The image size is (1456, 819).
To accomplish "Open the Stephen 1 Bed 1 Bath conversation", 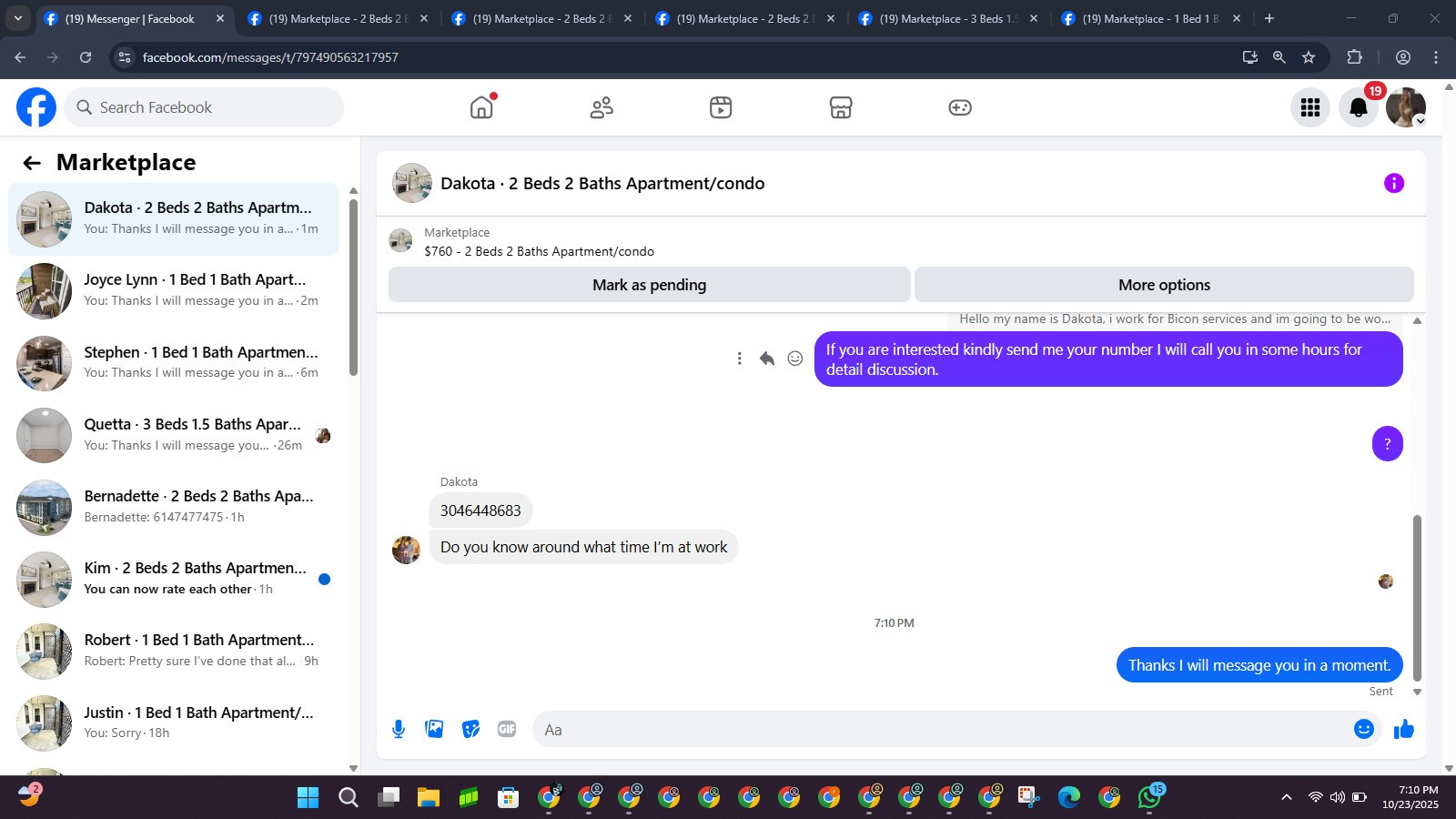I will [173, 363].
